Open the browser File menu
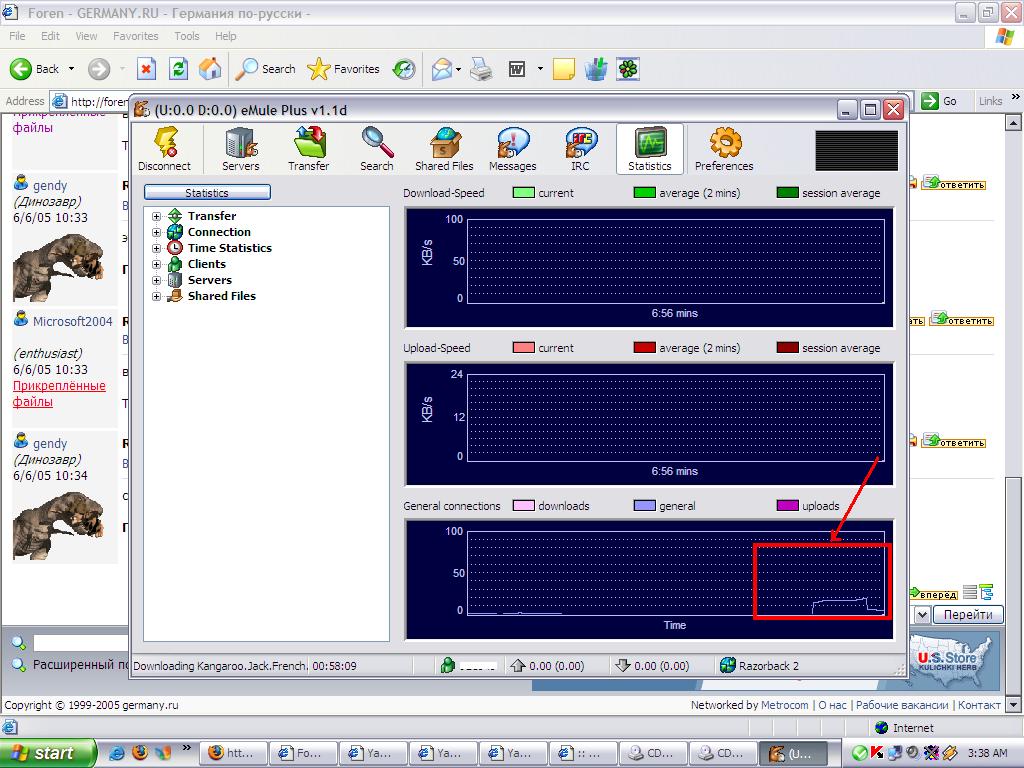 pyautogui.click(x=17, y=36)
